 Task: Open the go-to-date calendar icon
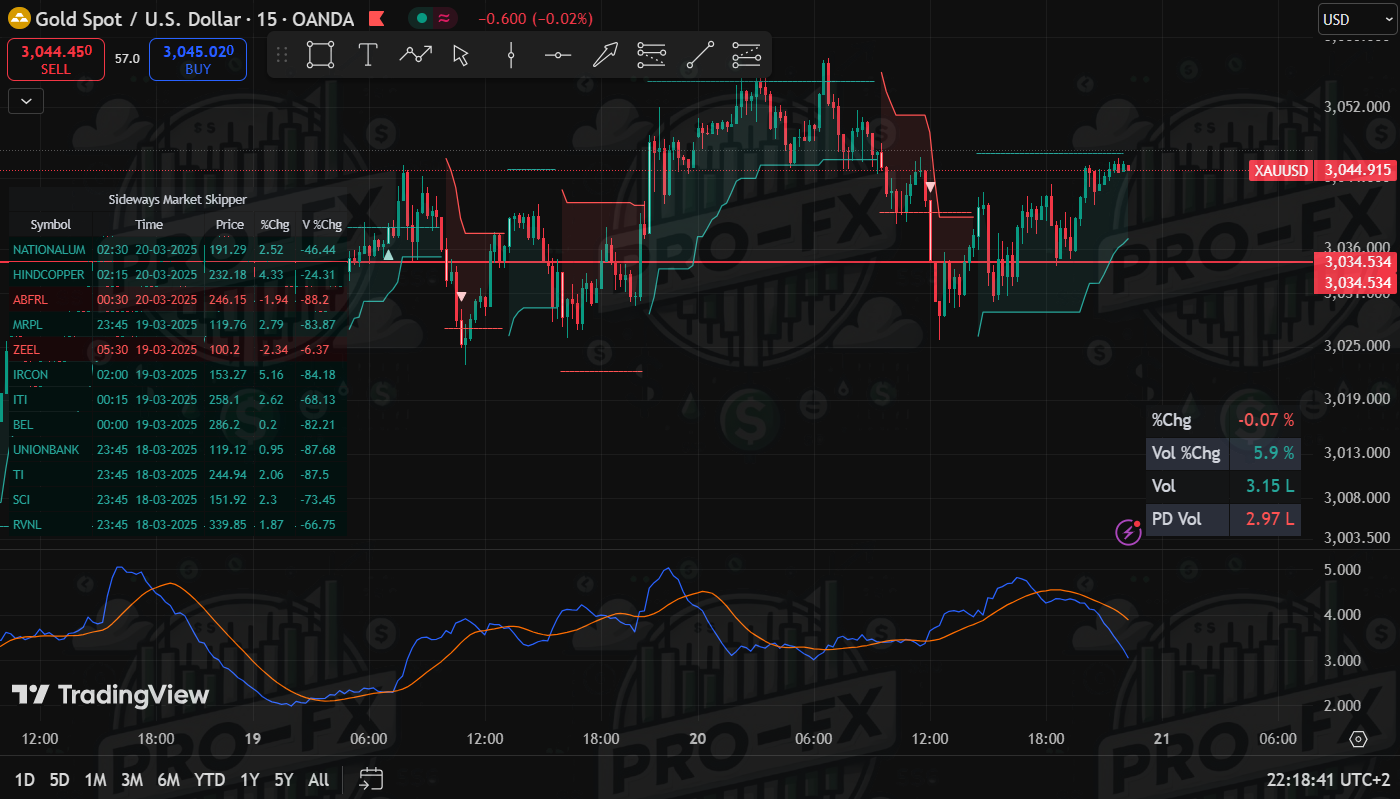(x=371, y=779)
